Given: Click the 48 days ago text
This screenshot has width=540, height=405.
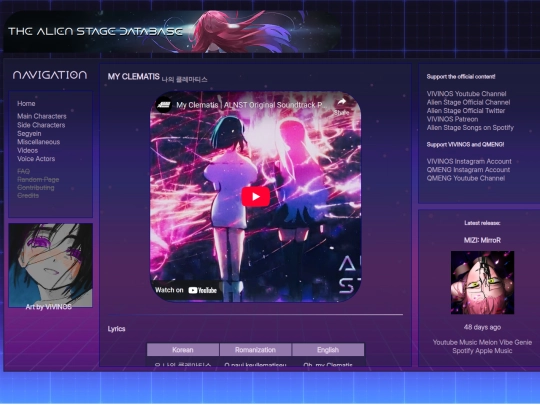Looking at the screenshot, I should click(482, 328).
